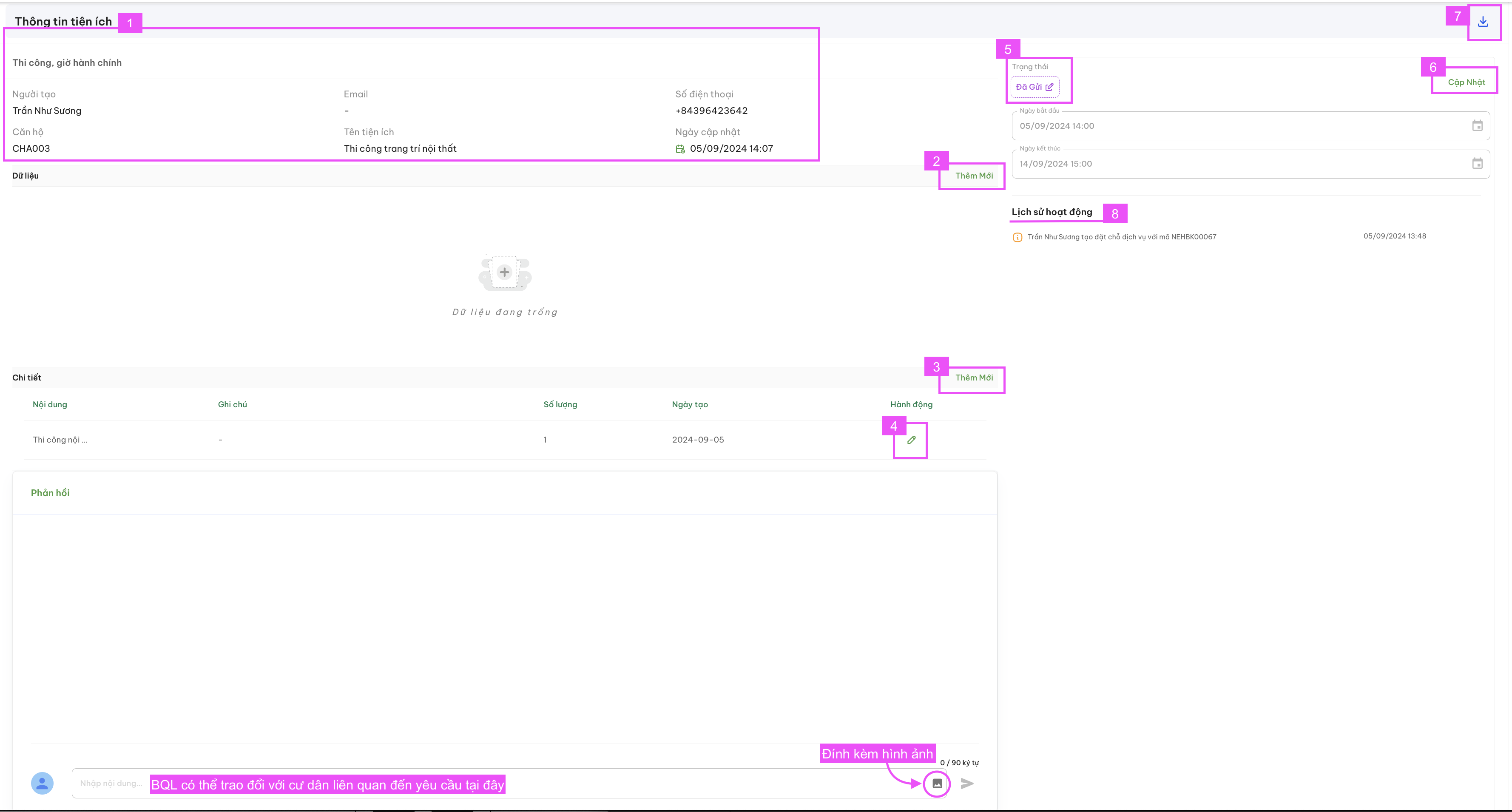Click the download icon at top right
This screenshot has width=1512, height=812.
[x=1483, y=22]
